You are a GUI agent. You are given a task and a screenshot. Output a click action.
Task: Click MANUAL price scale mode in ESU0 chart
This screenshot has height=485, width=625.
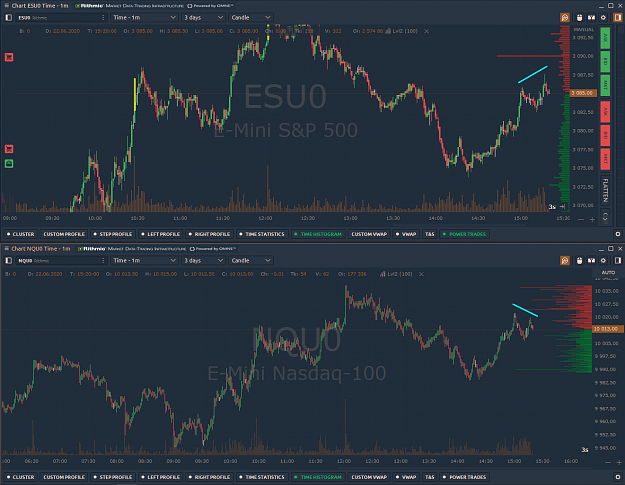pos(584,29)
